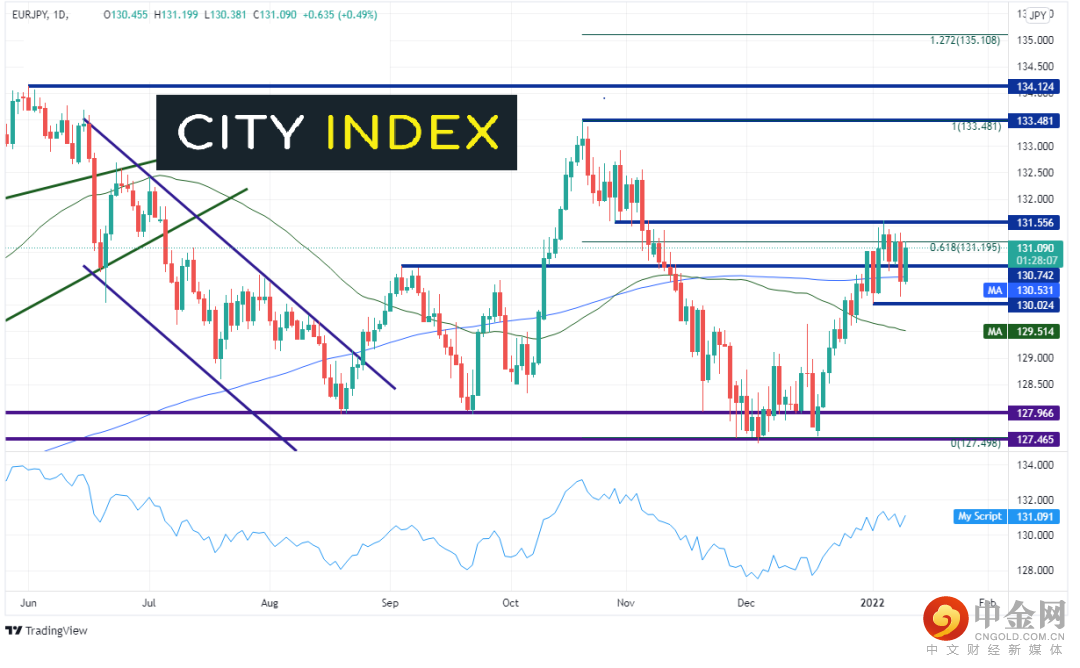
Task: Click the 131.556 price level label
Action: point(1035,222)
